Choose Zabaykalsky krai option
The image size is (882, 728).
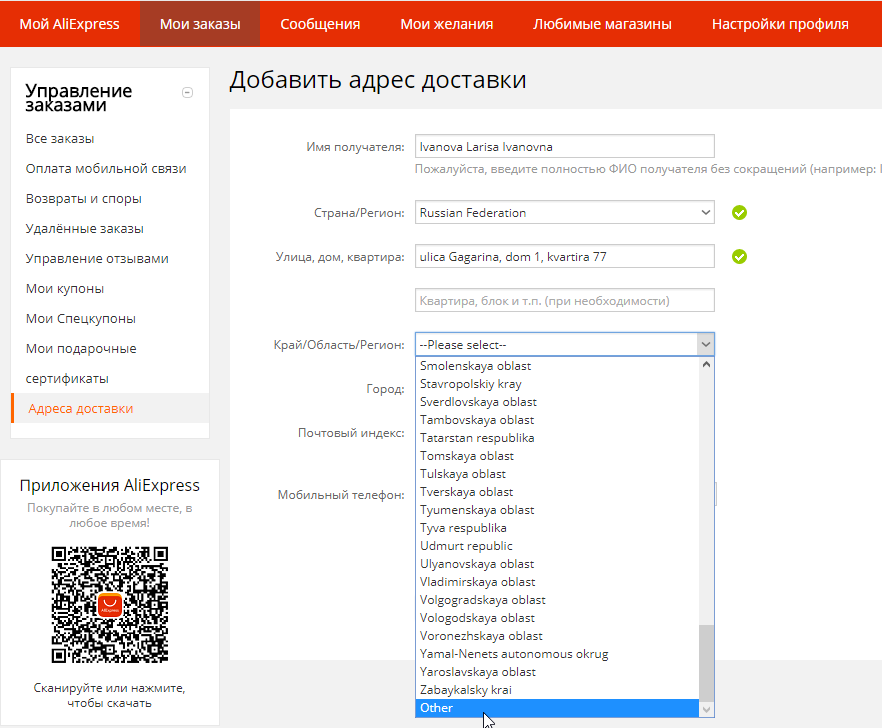tap(557, 690)
